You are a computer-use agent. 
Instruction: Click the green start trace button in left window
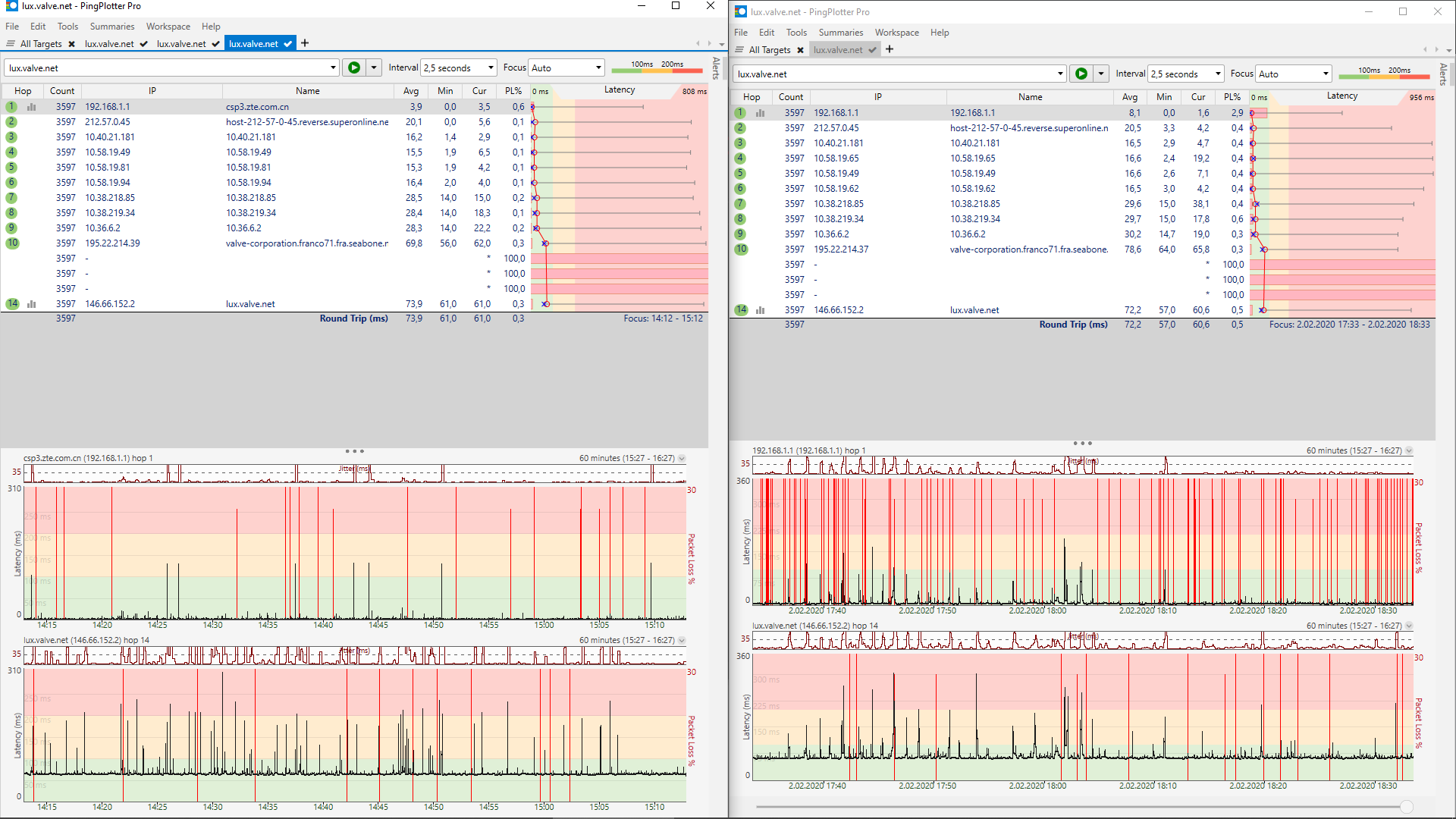coord(353,67)
